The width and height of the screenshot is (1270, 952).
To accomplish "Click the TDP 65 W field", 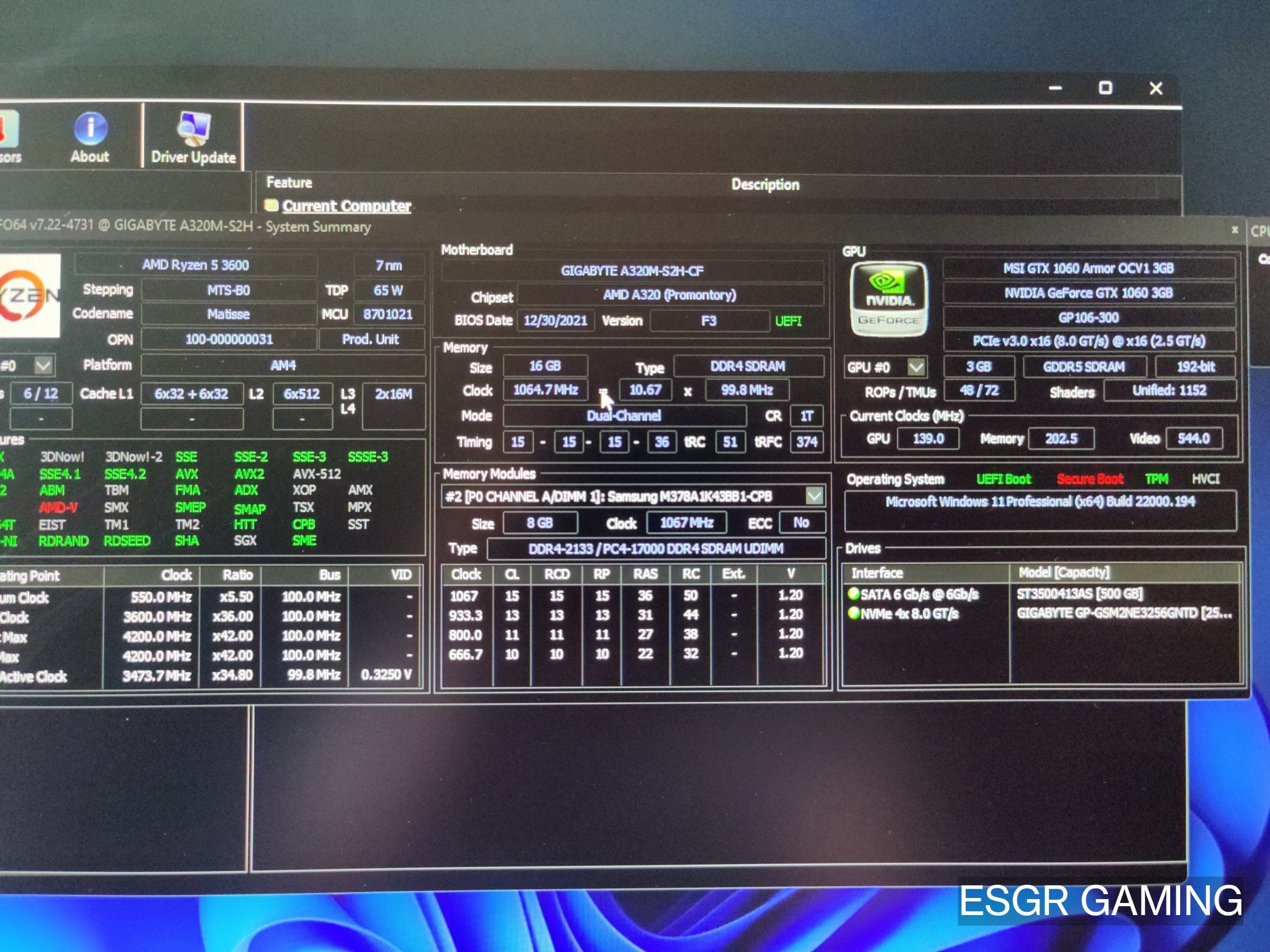I will click(389, 290).
